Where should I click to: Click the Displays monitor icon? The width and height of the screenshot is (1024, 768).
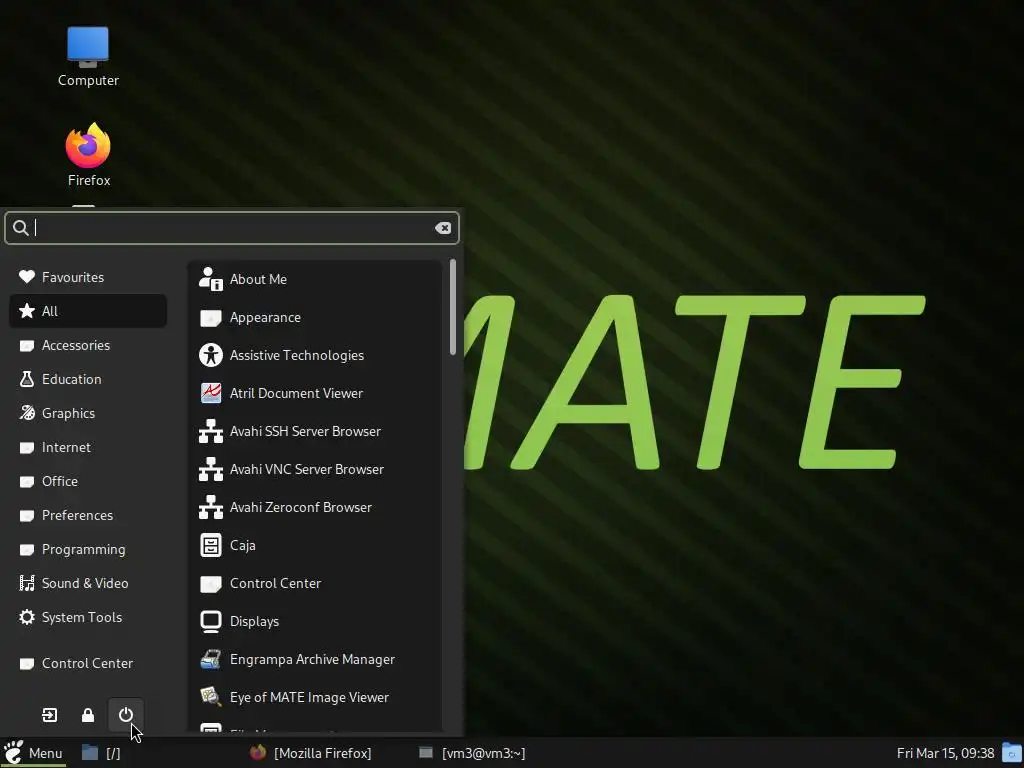[x=210, y=621]
